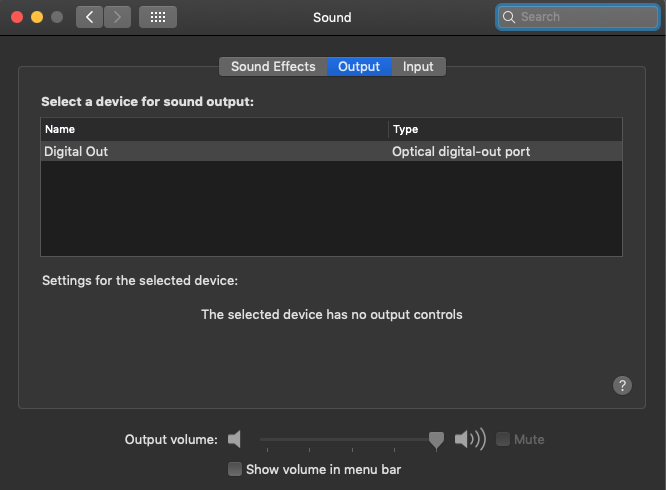This screenshot has width=666, height=490.
Task: Switch to the Sound Effects tab
Action: coord(273,67)
